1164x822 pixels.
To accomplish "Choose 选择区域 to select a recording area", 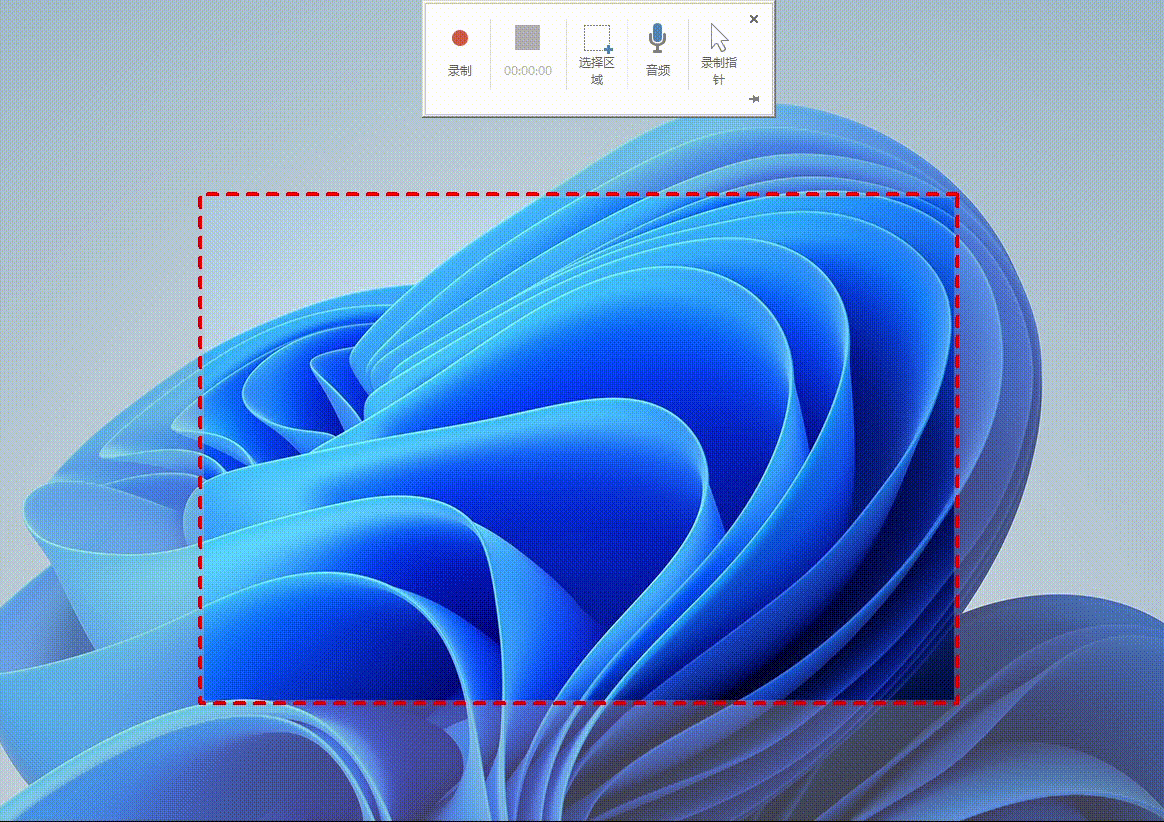I will coord(597,53).
